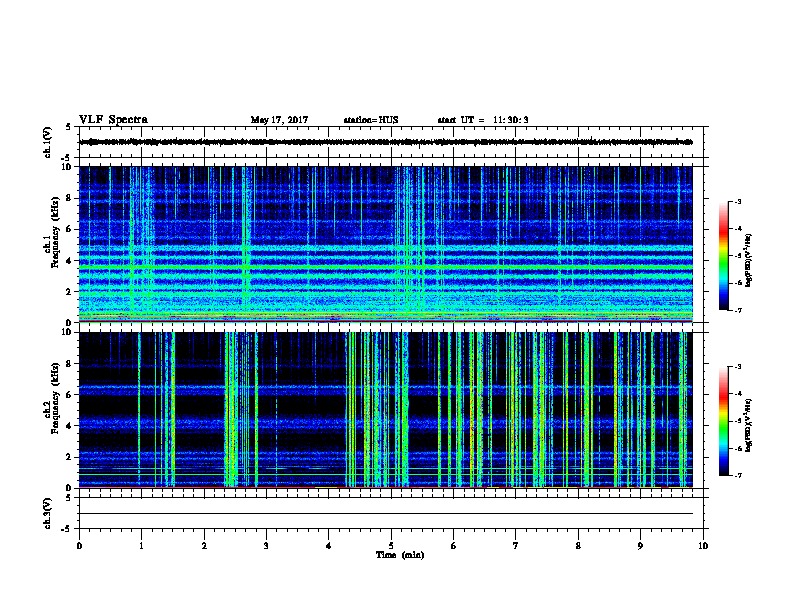Click the ch.1 colorbar log(PSD) label
The image size is (792, 612).
tap(748, 260)
